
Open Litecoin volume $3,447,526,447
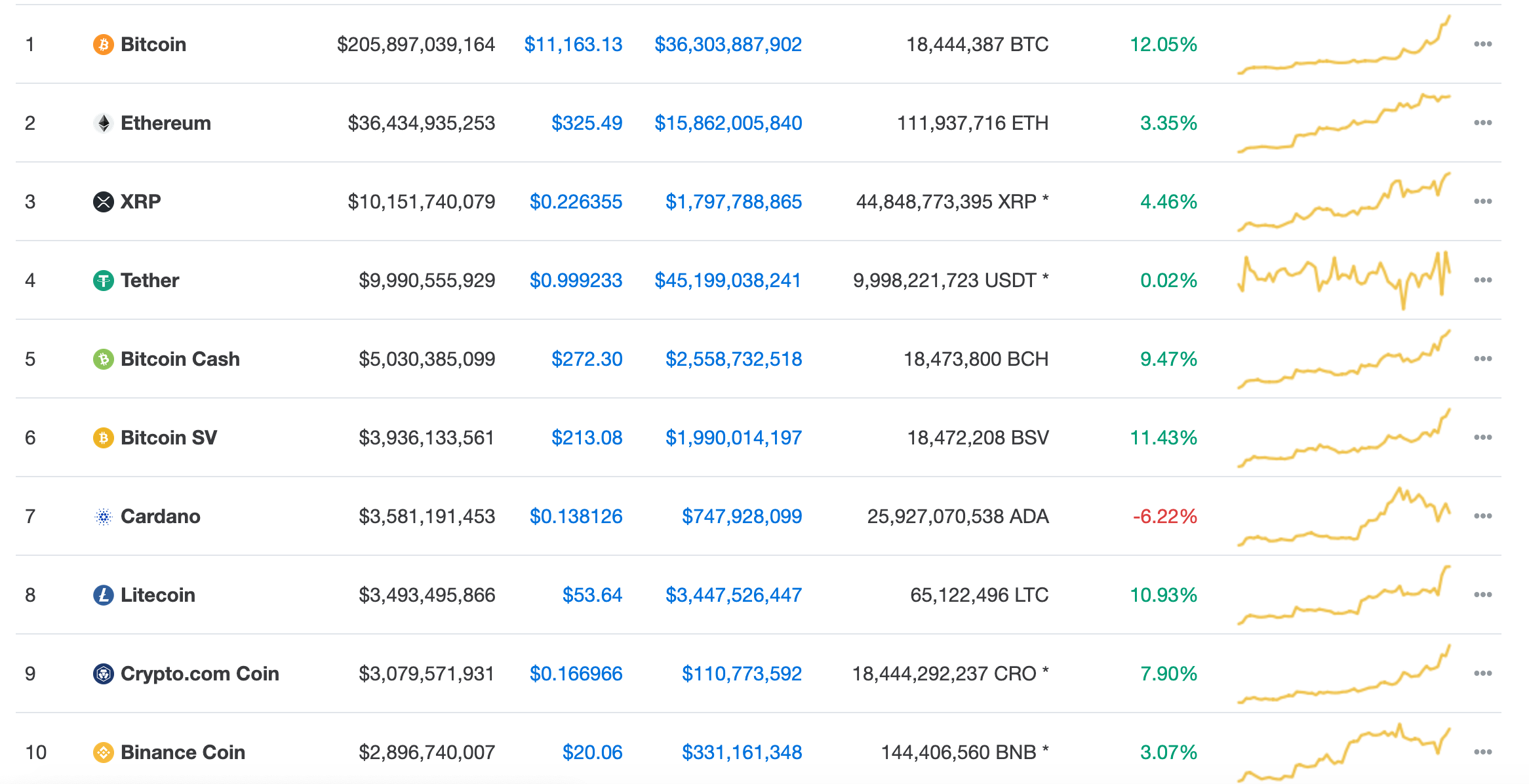click(x=734, y=595)
